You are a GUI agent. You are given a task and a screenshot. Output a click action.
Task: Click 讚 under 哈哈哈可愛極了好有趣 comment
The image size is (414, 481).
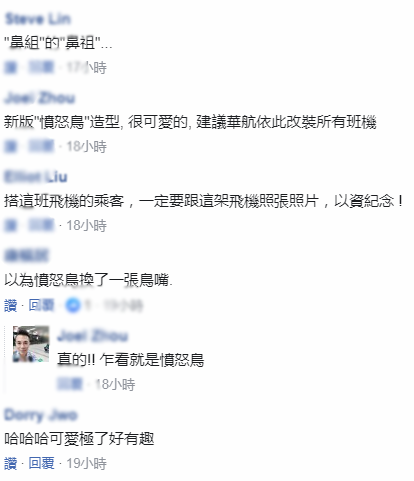(x=10, y=463)
